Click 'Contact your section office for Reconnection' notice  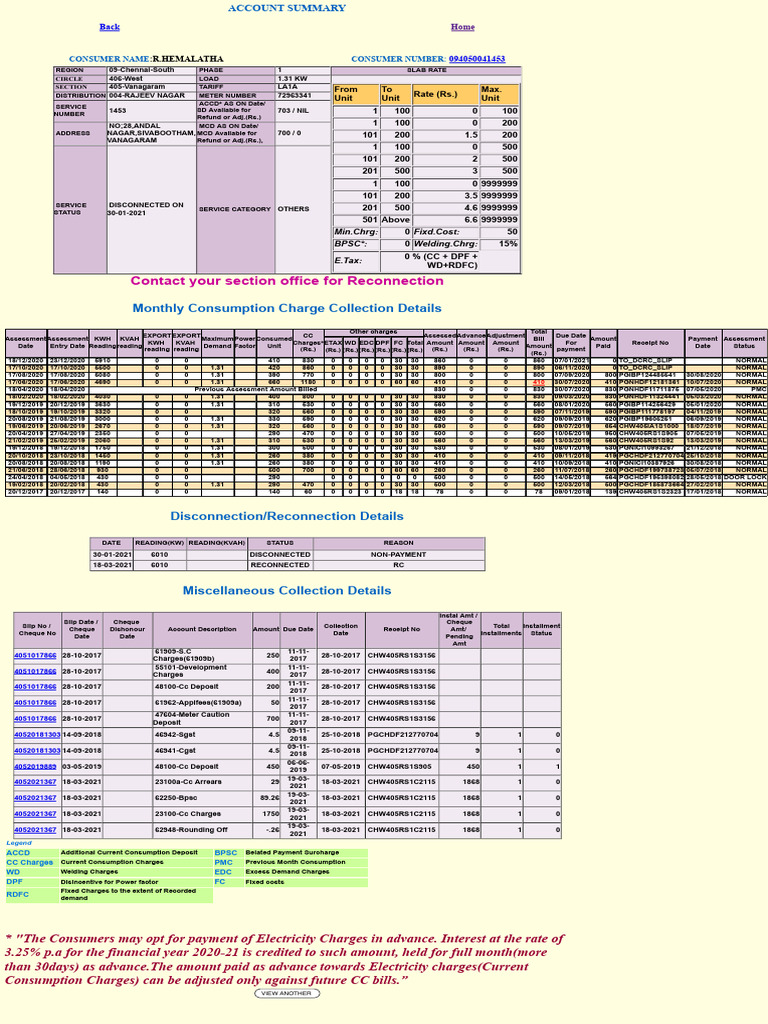click(x=287, y=281)
